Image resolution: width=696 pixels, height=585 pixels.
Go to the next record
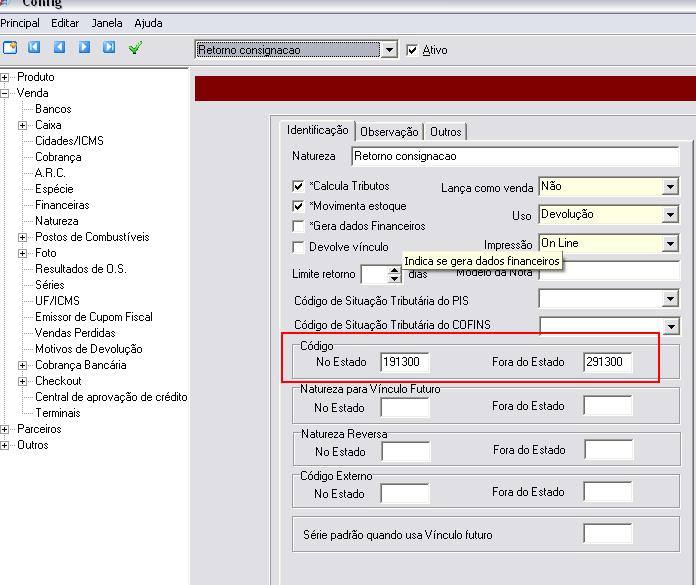(85, 47)
